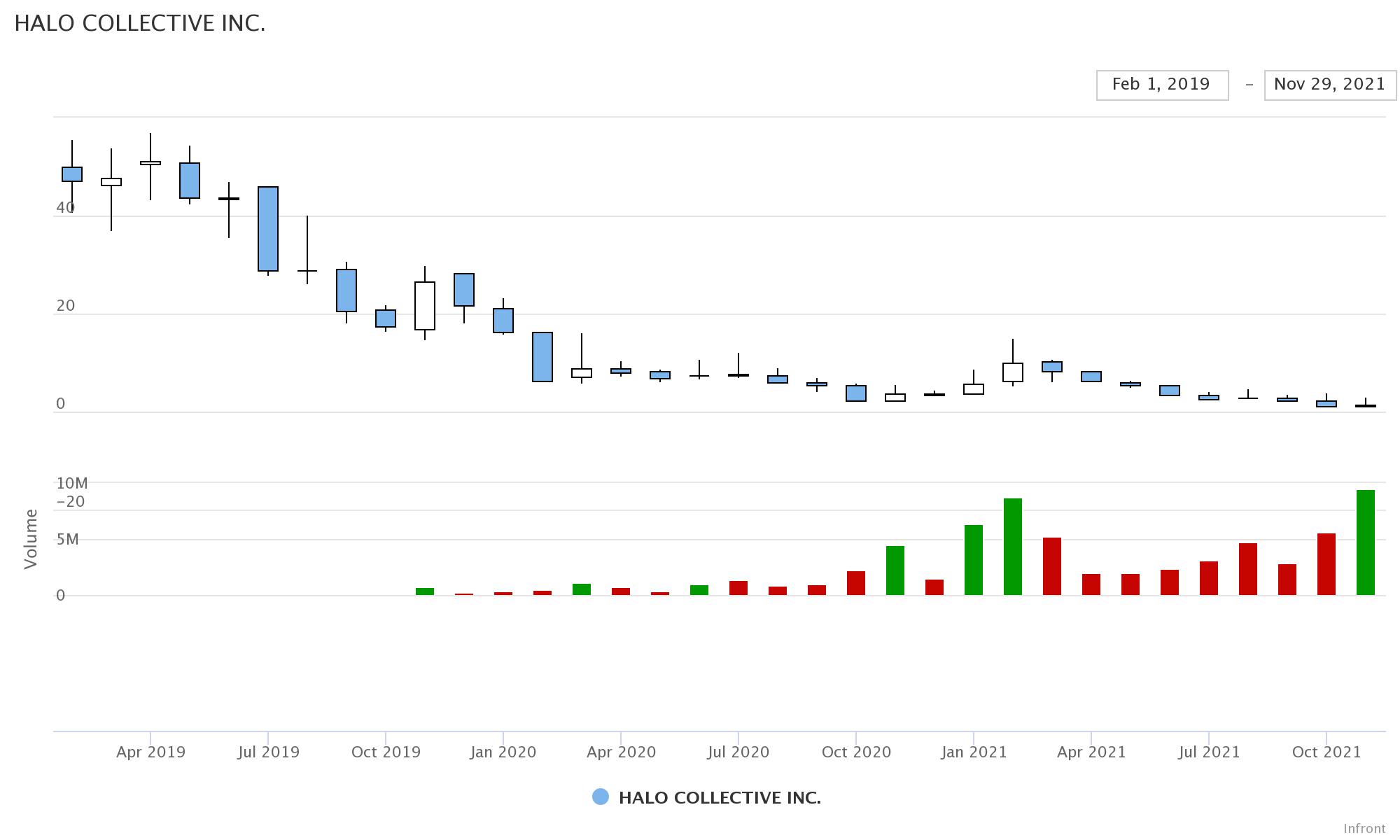The height and width of the screenshot is (840, 1400).
Task: Click the Jul 2021 x-axis label
Action: click(x=1209, y=752)
